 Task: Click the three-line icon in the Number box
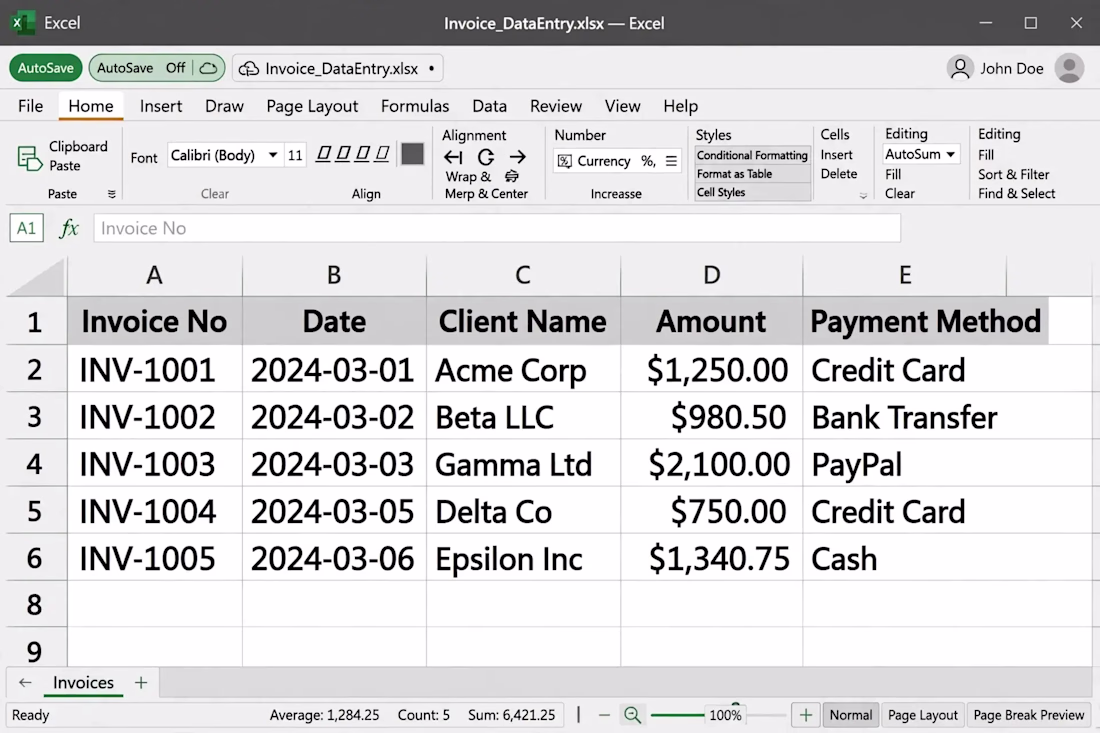click(671, 161)
